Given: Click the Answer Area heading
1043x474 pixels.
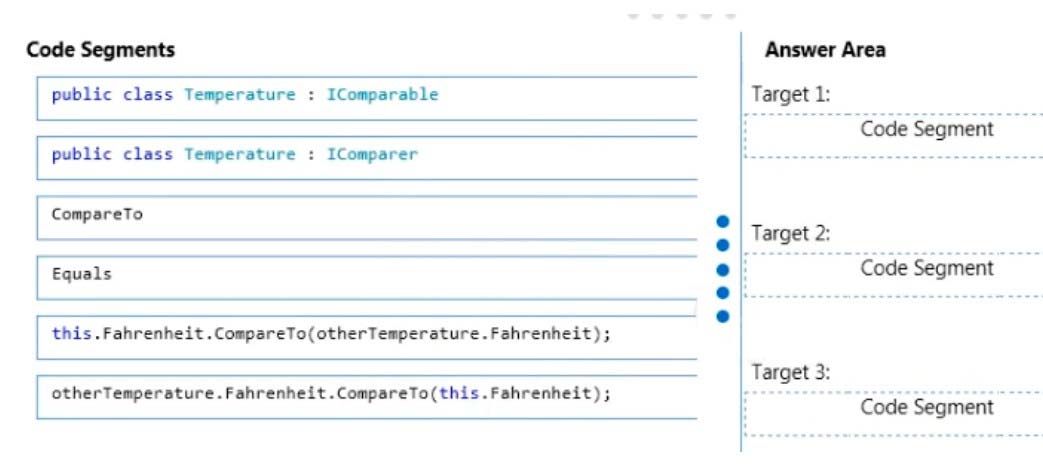Looking at the screenshot, I should click(x=825, y=50).
